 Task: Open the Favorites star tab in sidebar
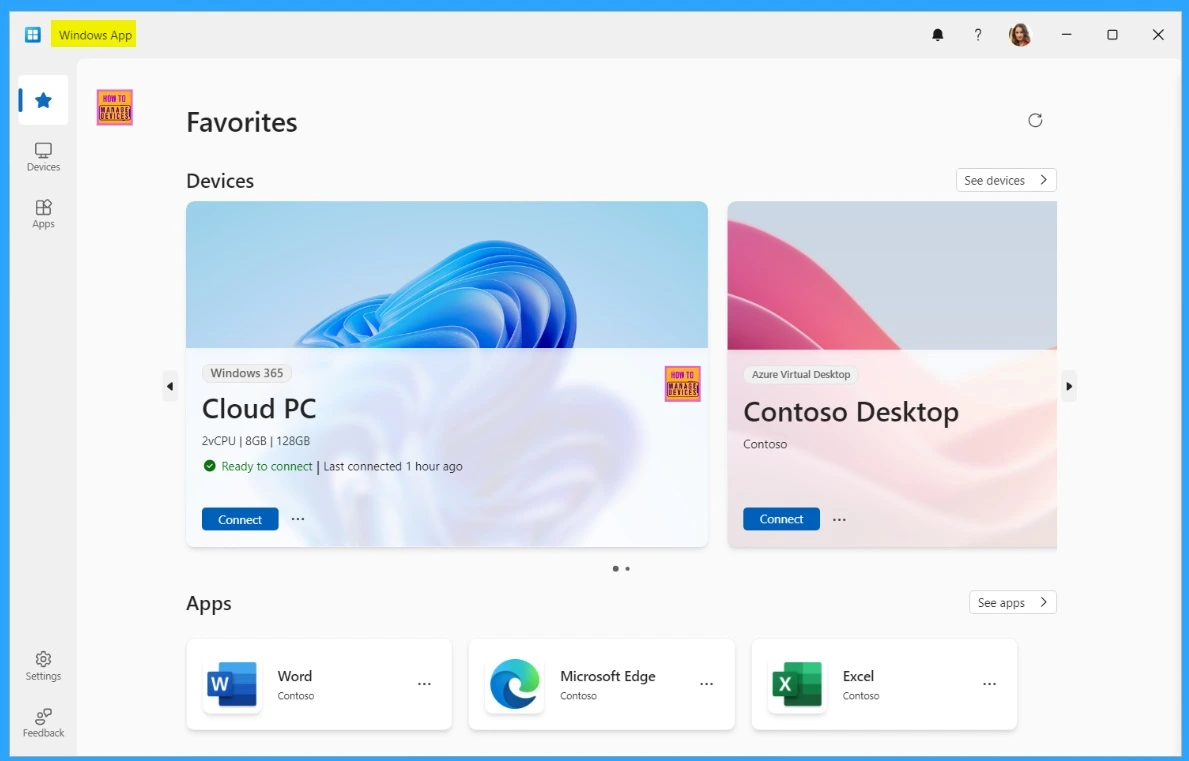[x=43, y=100]
